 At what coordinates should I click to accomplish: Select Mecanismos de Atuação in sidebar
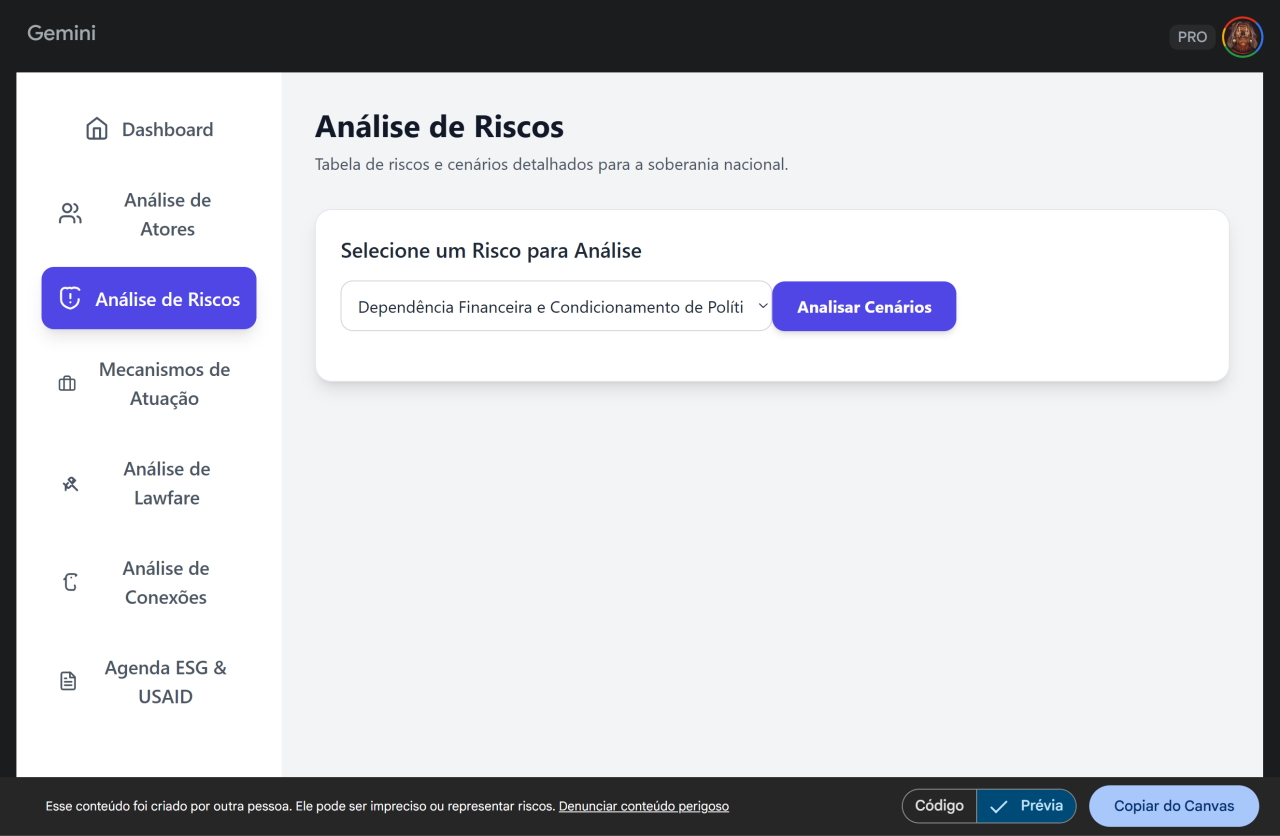click(x=164, y=384)
